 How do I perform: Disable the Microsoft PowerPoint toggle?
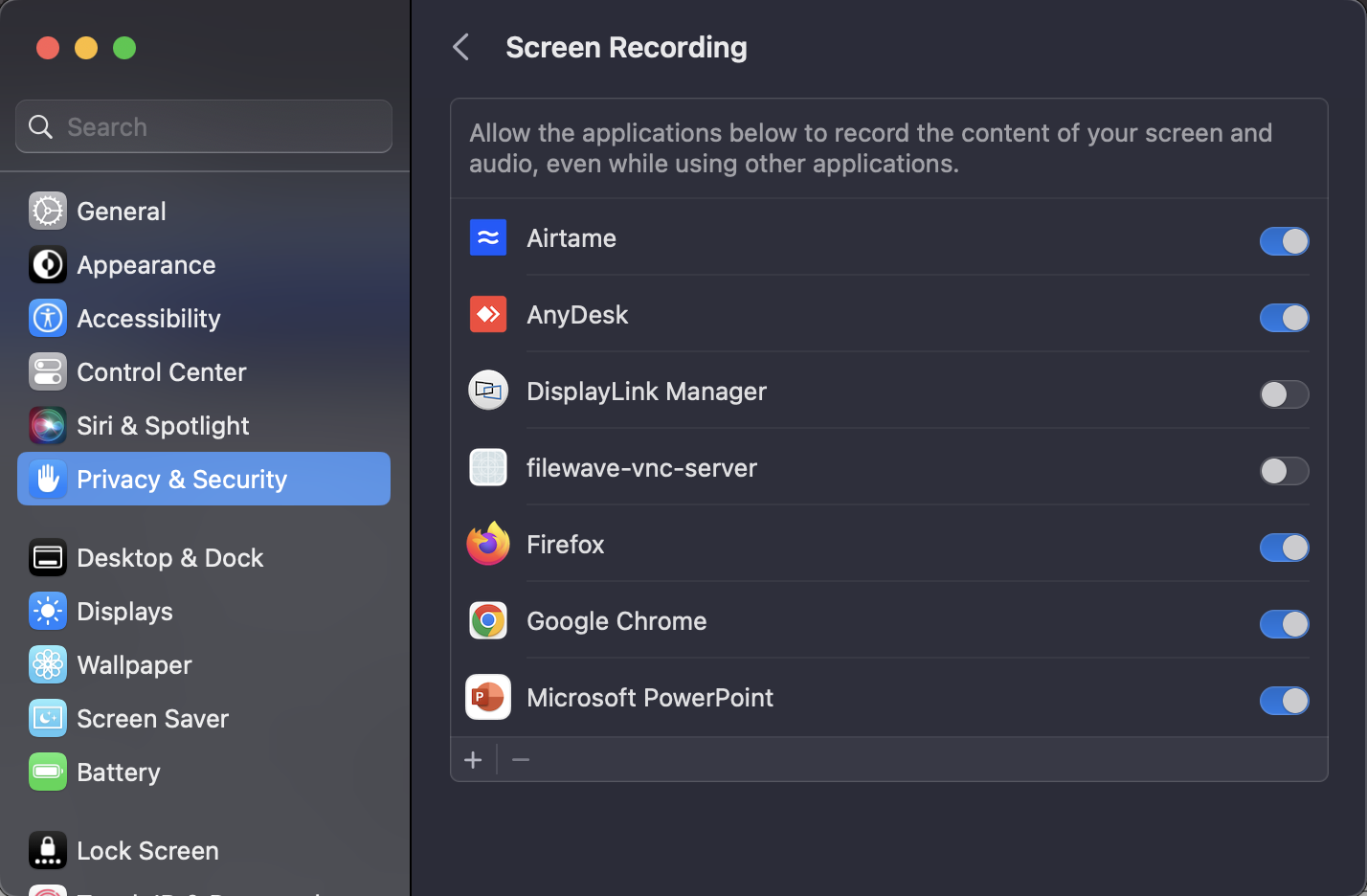click(1284, 701)
